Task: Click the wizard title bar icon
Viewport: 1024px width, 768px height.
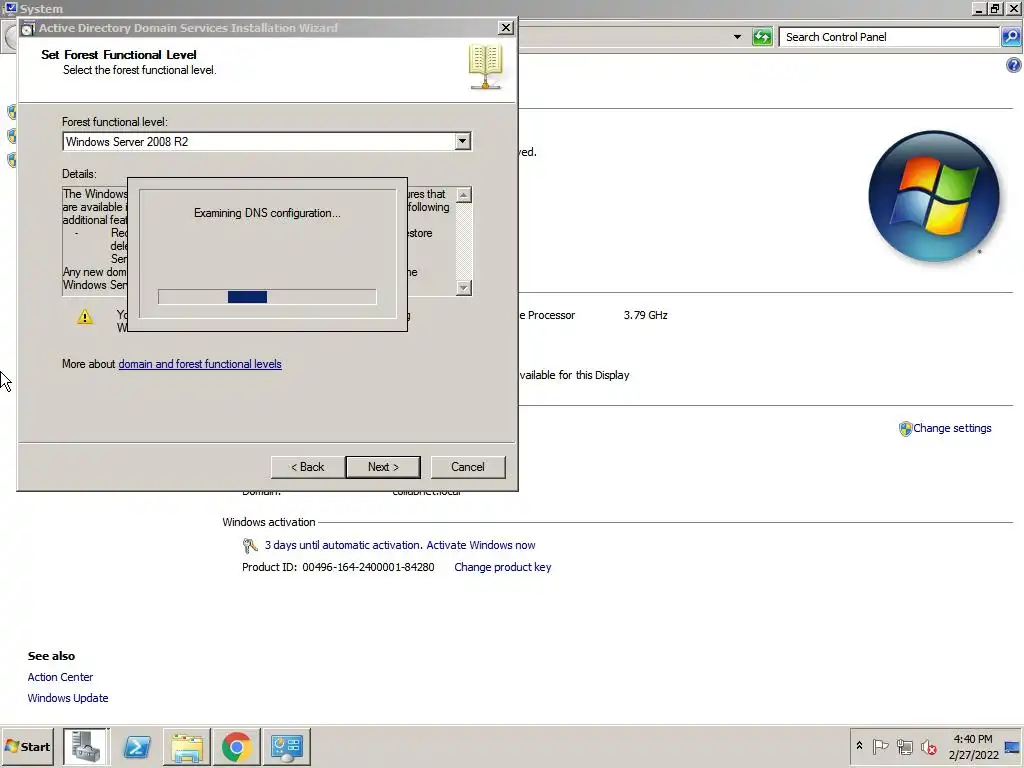Action: pyautogui.click(x=28, y=28)
